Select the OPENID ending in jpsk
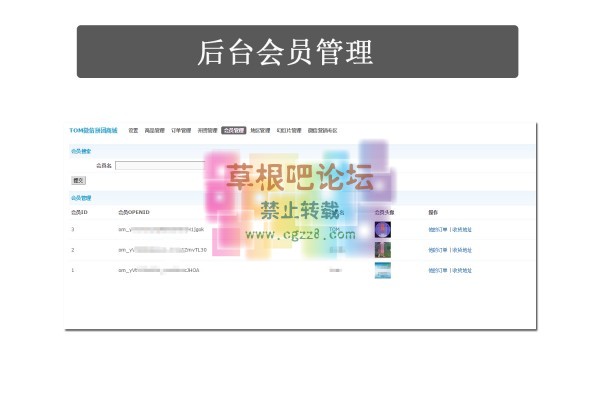The height and width of the screenshot is (400, 600). pyautogui.click(x=161, y=230)
